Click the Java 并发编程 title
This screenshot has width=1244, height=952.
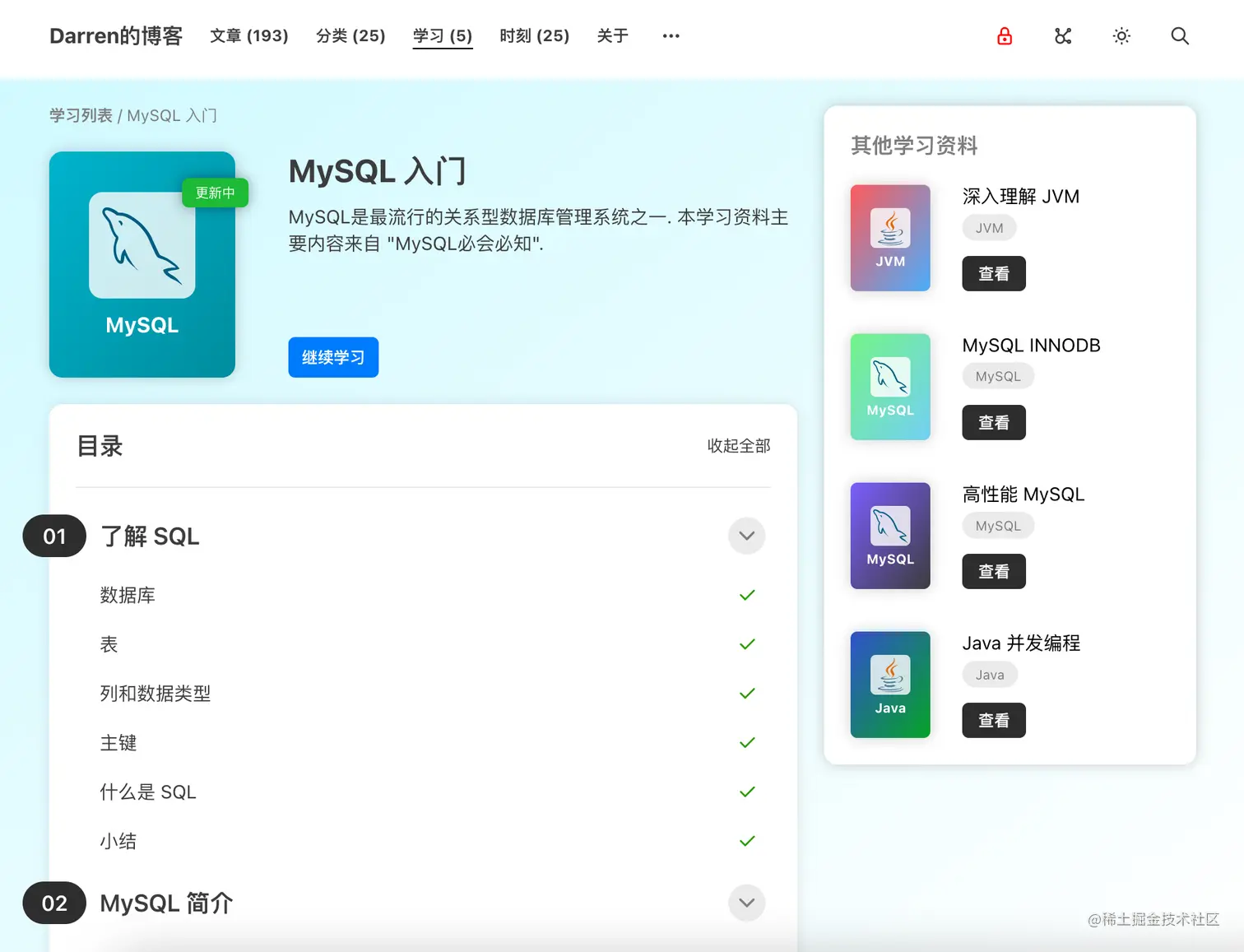1021,643
